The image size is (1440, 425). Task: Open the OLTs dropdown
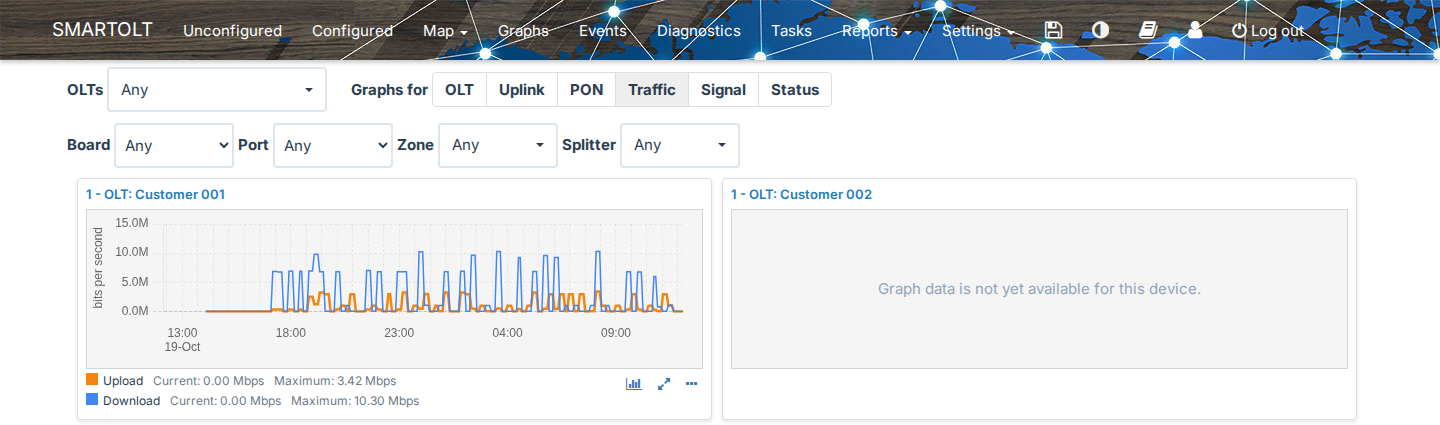click(x=217, y=90)
